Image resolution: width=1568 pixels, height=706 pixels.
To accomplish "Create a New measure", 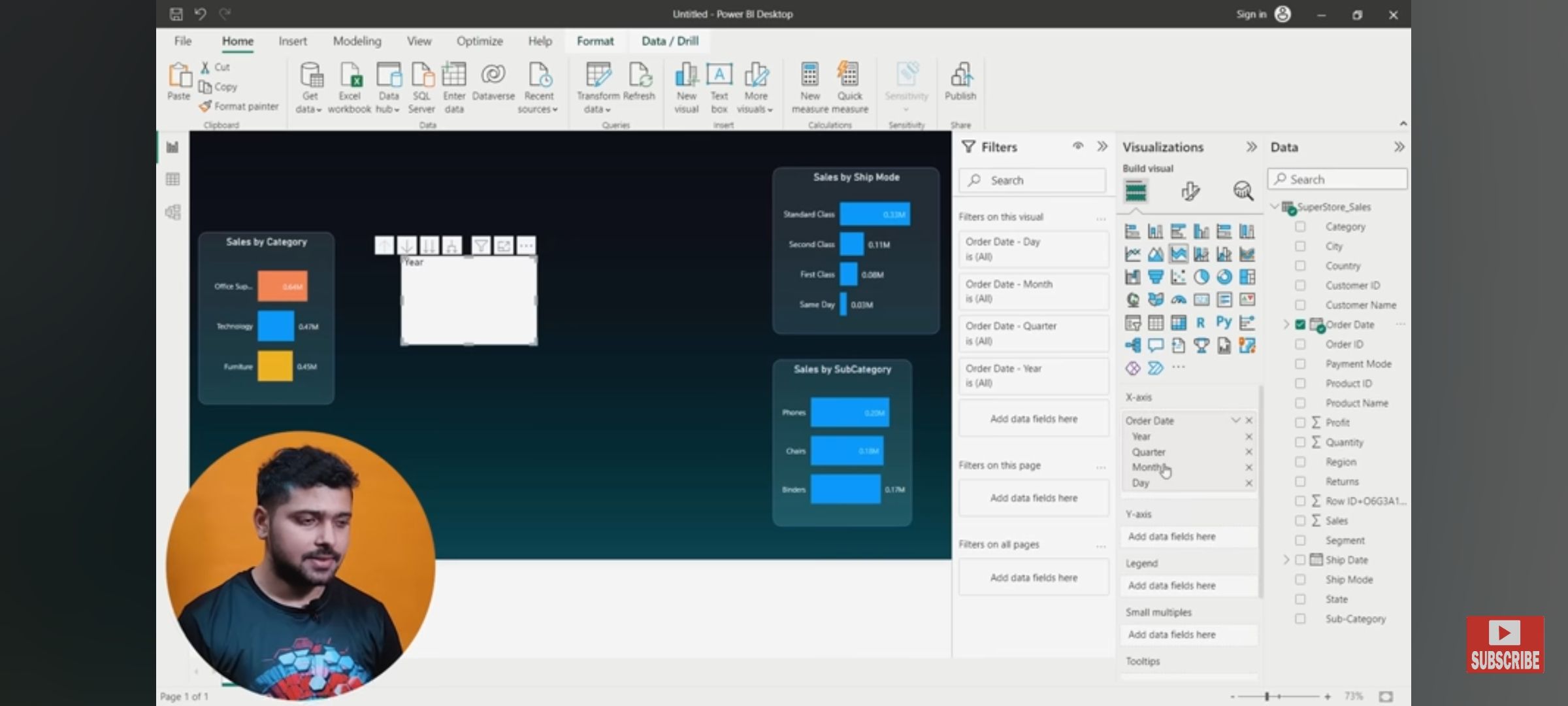I will [810, 88].
